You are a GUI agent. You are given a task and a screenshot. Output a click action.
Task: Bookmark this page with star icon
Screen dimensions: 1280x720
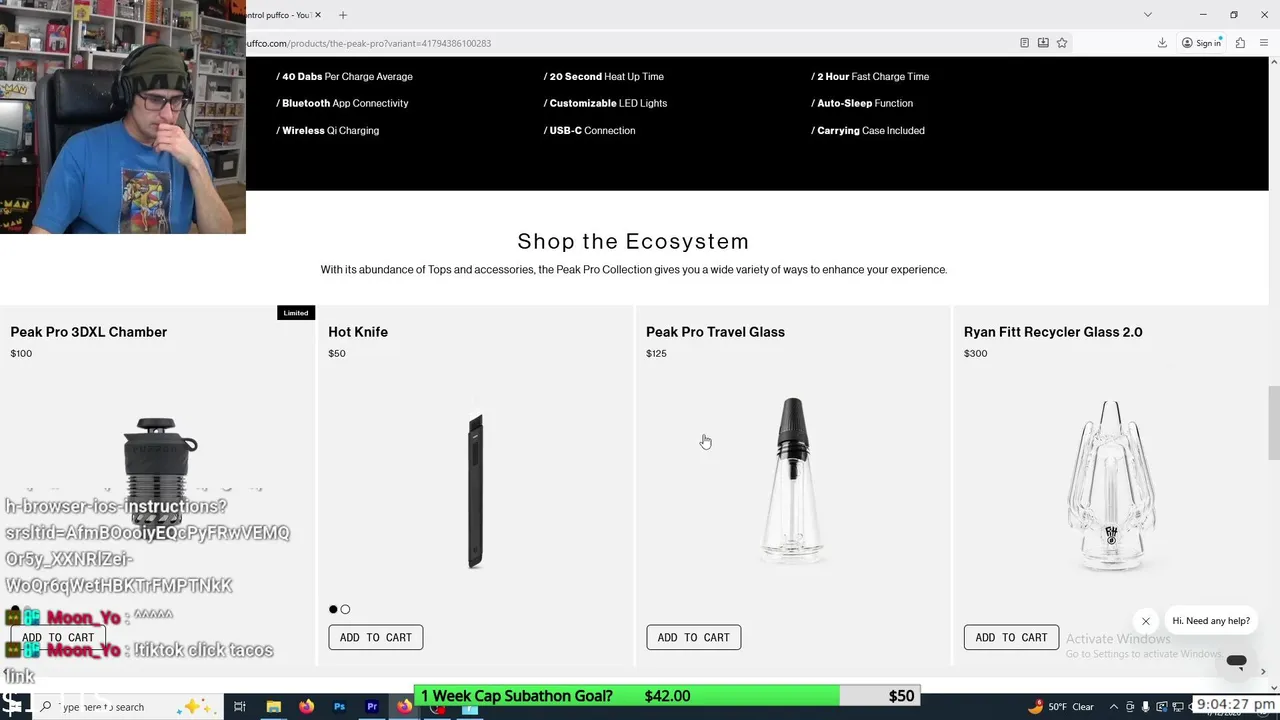pyautogui.click(x=1062, y=43)
